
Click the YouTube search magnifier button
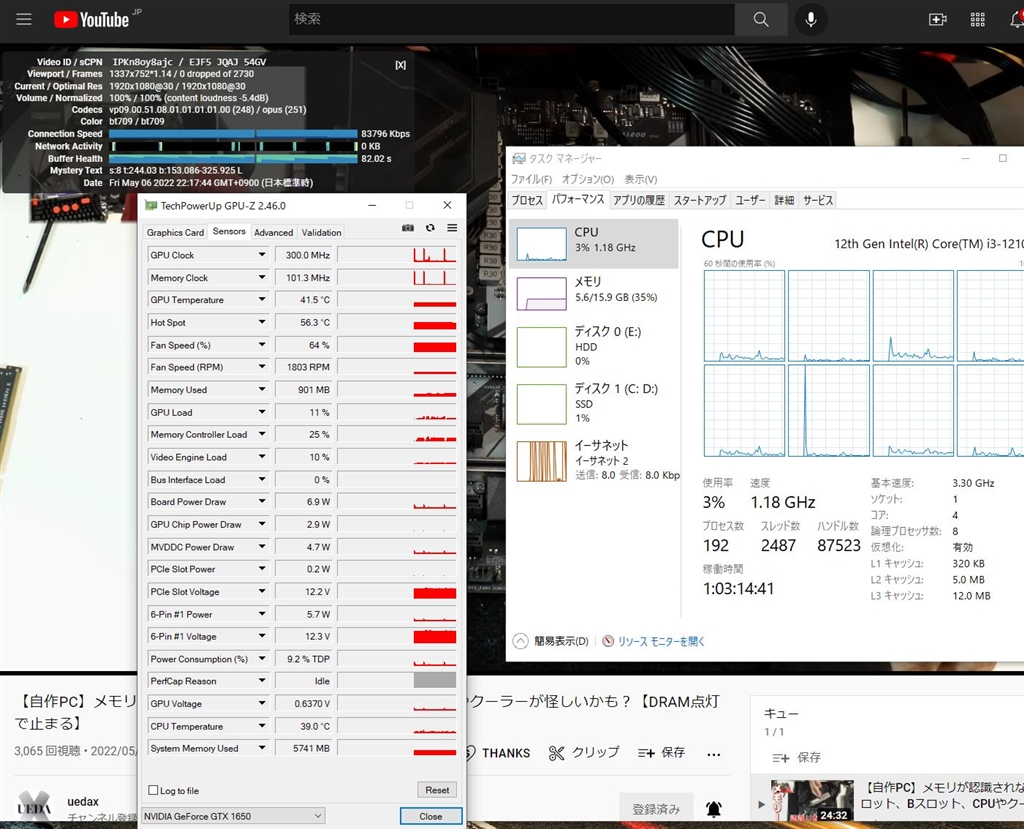(761, 19)
